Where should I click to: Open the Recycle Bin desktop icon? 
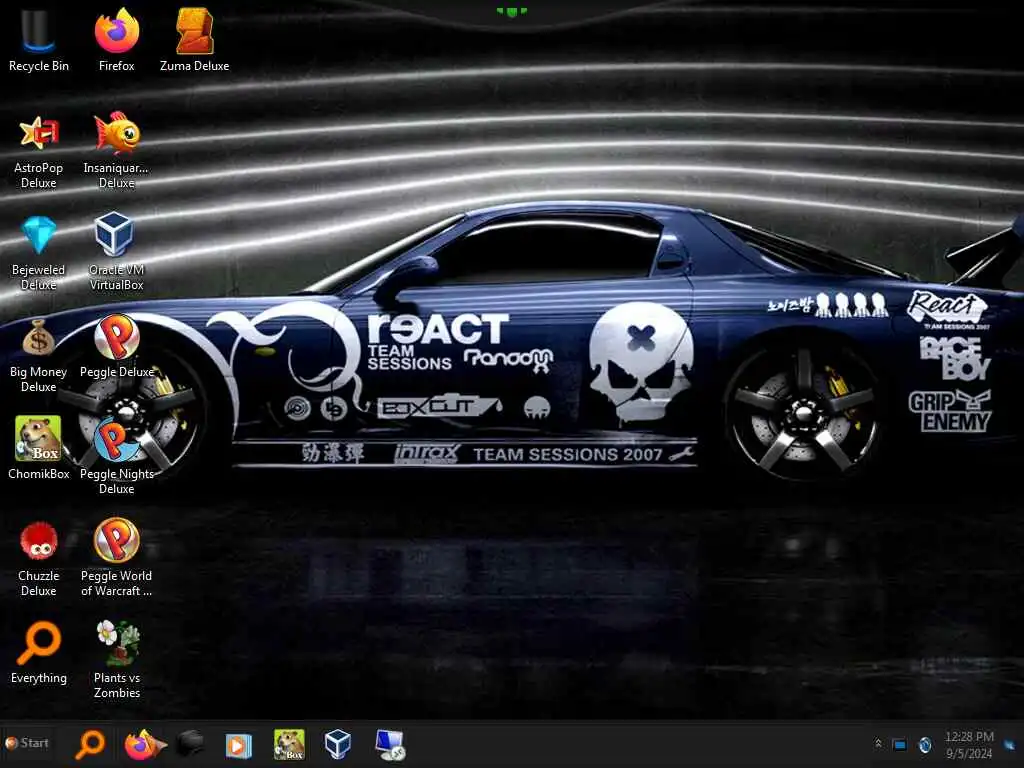pyautogui.click(x=38, y=39)
